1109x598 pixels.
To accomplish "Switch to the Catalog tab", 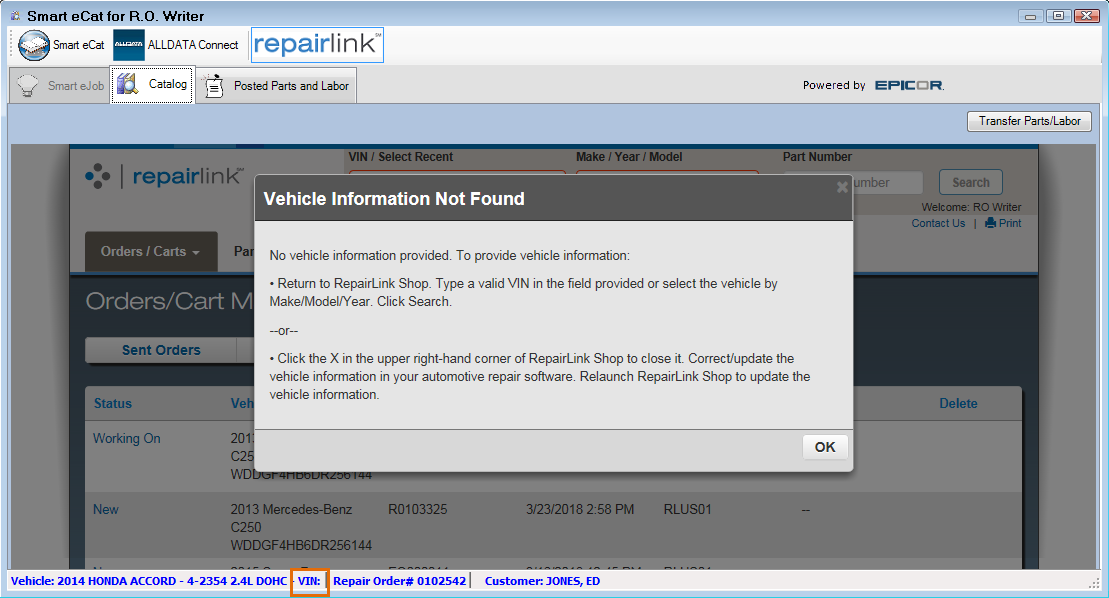I will 151,85.
